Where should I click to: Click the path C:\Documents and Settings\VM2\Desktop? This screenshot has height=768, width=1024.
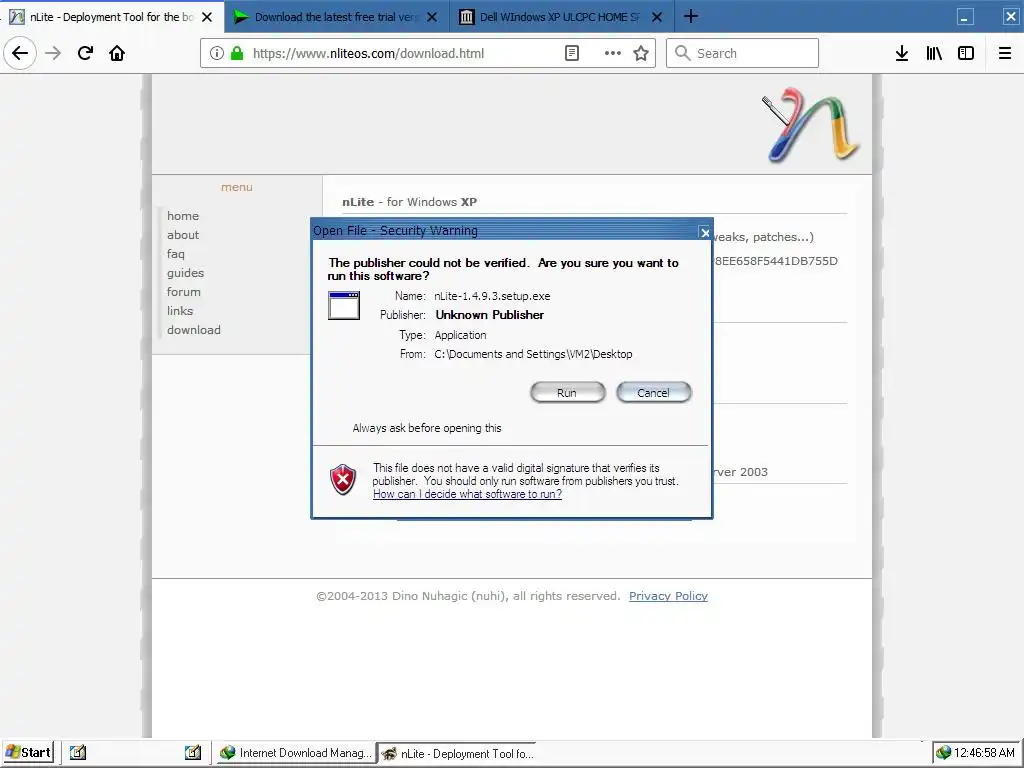[x=534, y=354]
